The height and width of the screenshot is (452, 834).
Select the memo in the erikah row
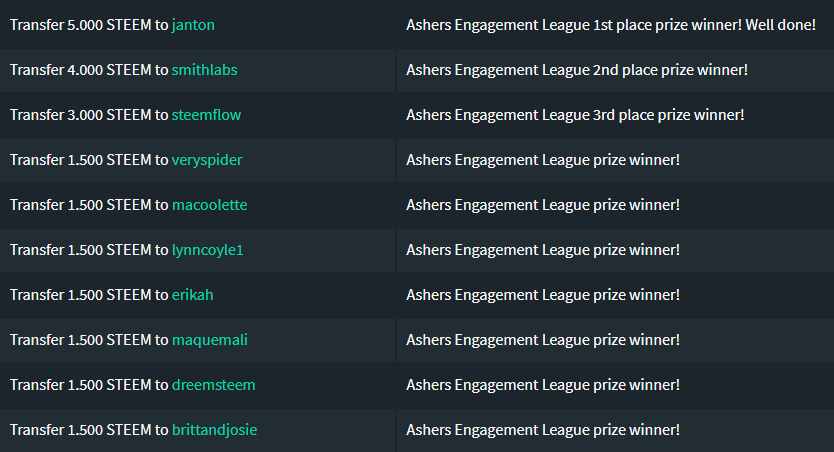coord(543,294)
